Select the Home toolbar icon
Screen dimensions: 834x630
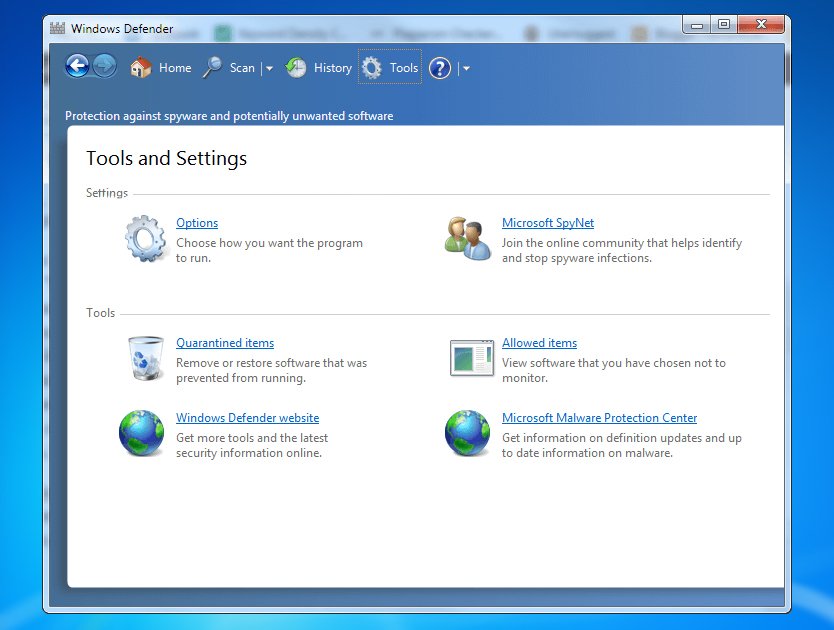point(141,67)
